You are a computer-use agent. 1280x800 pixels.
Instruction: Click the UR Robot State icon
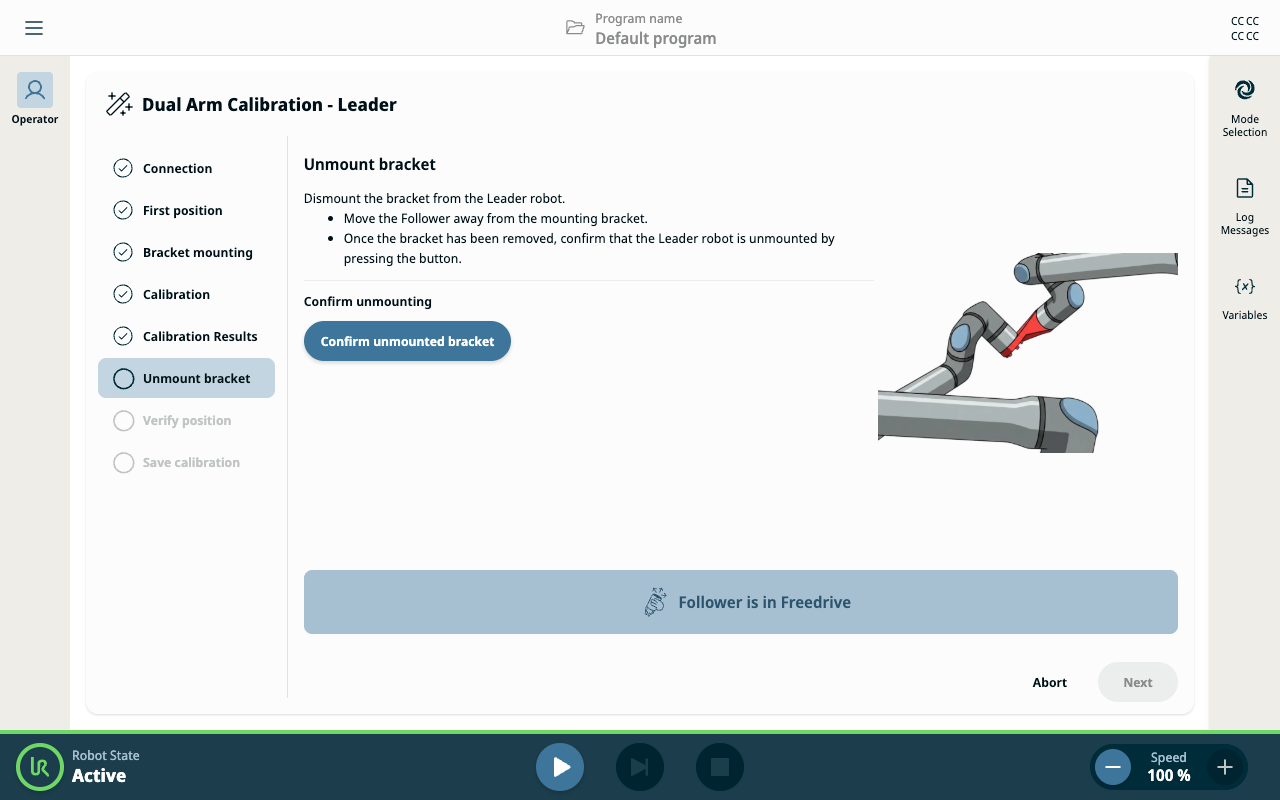pyautogui.click(x=40, y=767)
